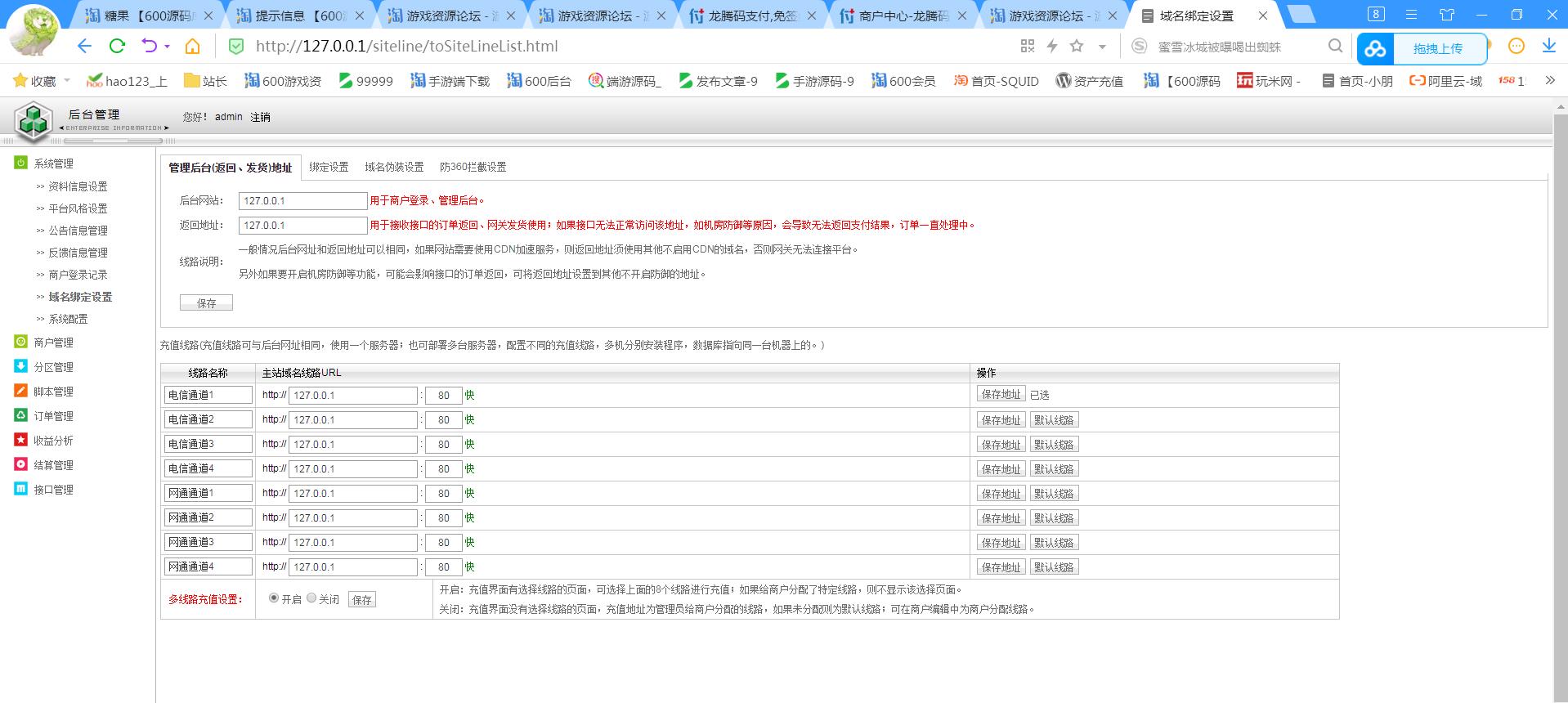Switch to the 防360拦截设置 tab
Screen dimensions: 1568x703
(473, 167)
